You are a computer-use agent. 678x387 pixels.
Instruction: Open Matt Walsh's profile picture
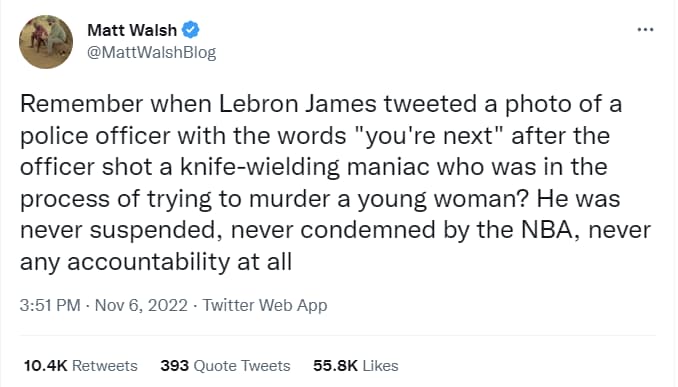pos(46,42)
